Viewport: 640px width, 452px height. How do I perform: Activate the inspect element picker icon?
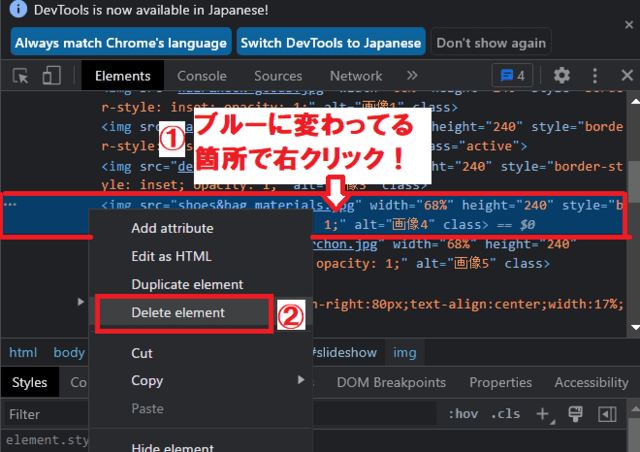pos(21,76)
